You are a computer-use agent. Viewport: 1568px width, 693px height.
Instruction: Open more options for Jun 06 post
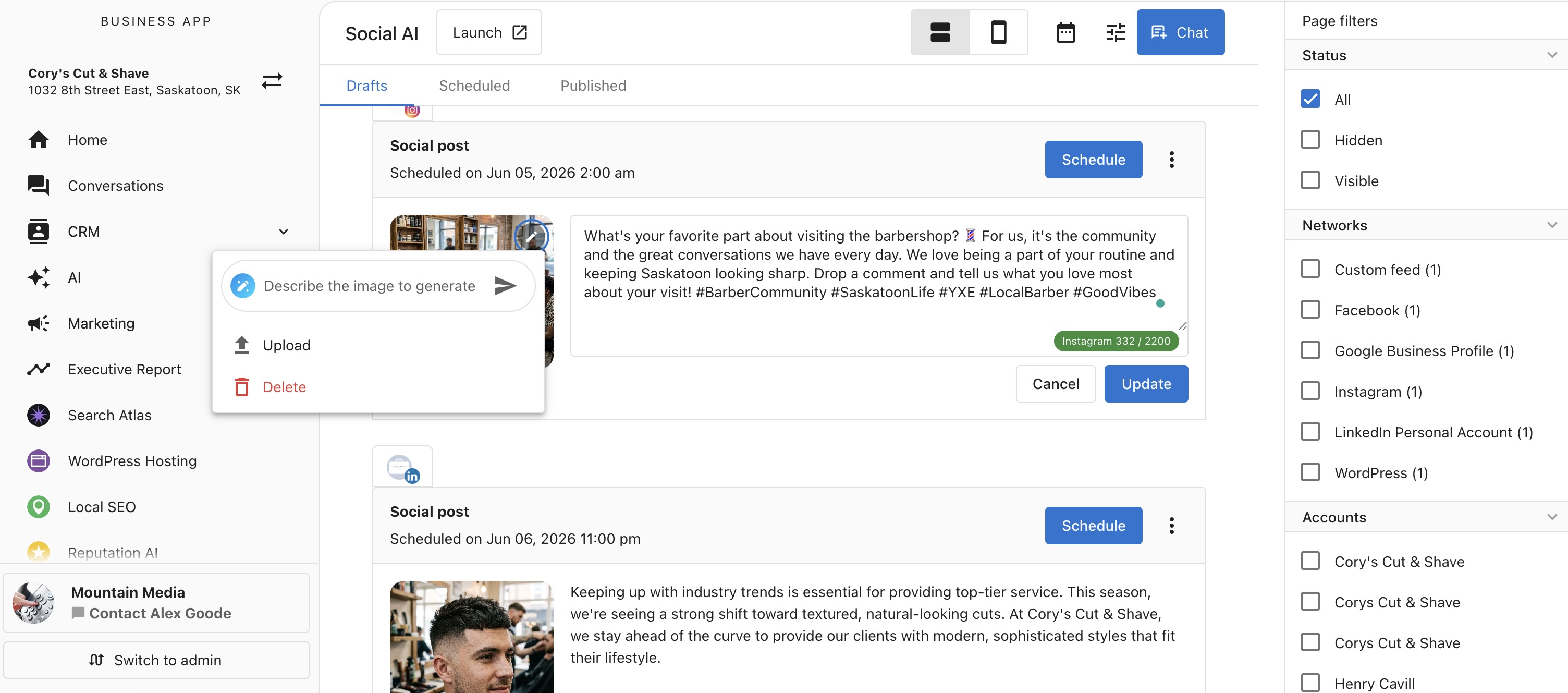pyautogui.click(x=1171, y=526)
